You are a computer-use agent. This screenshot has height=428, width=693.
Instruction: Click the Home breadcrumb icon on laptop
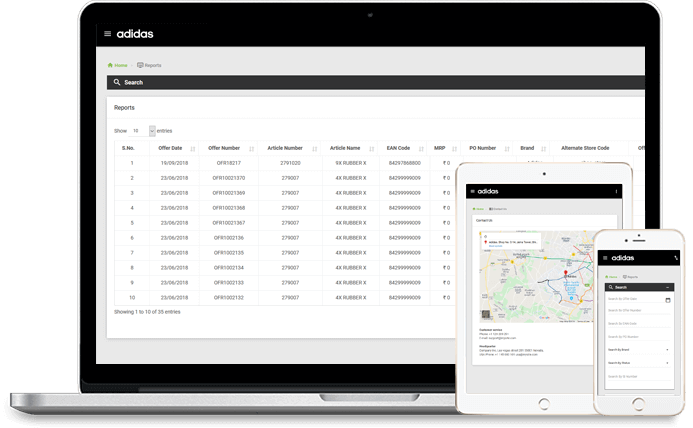click(x=110, y=65)
